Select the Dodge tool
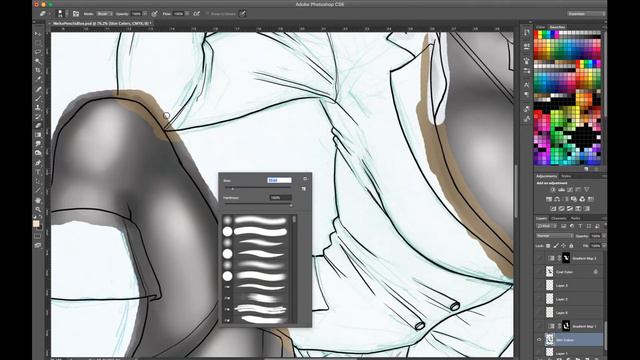This screenshot has width=640, height=360. tap(38, 153)
